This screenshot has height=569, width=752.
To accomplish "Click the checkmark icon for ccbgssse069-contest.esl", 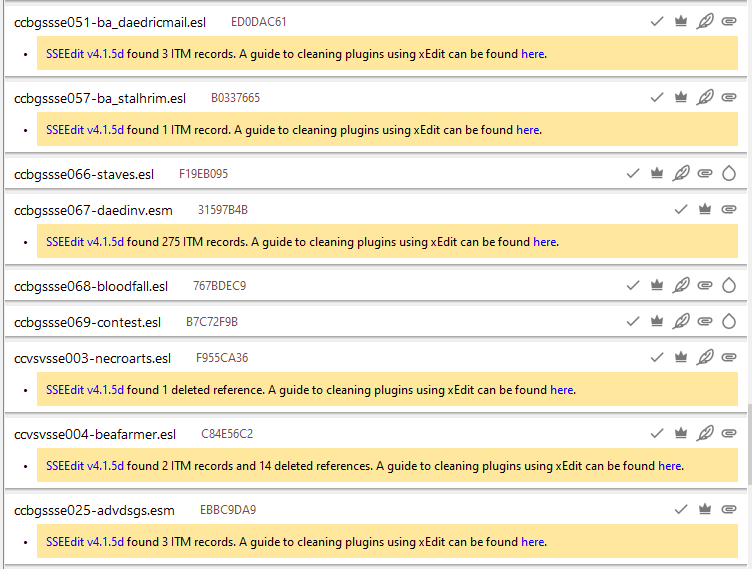I will click(633, 321).
